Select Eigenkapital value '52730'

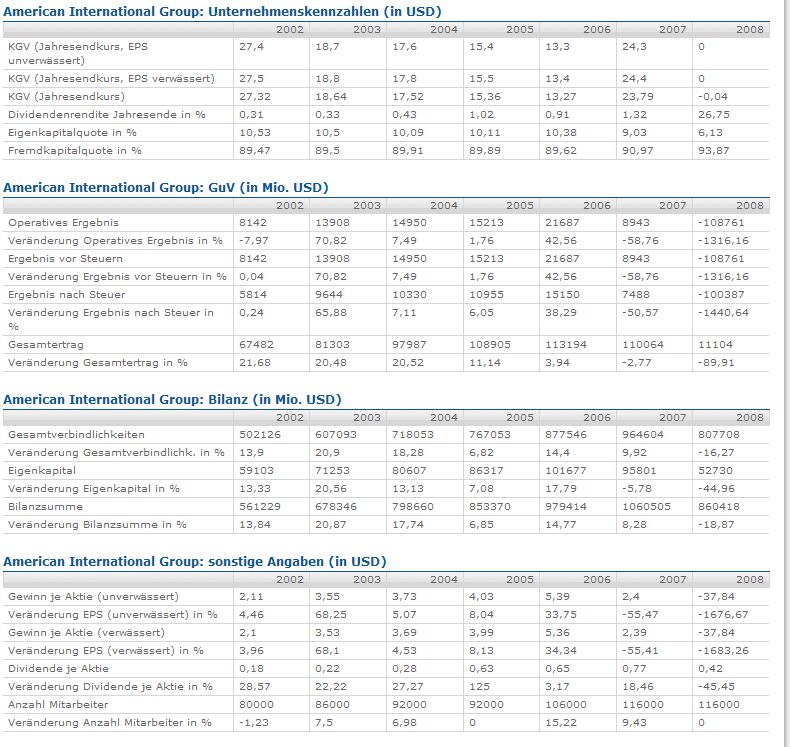[x=715, y=471]
